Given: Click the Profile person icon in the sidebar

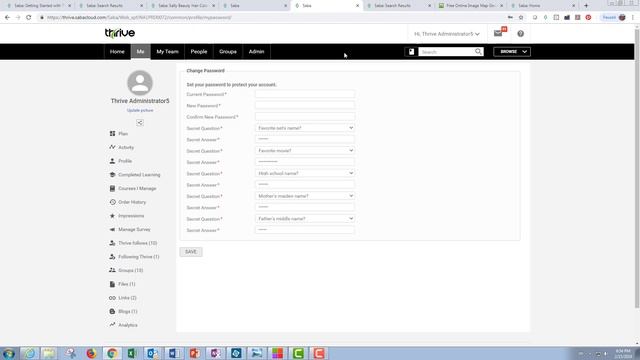Looking at the screenshot, I should [x=112, y=161].
